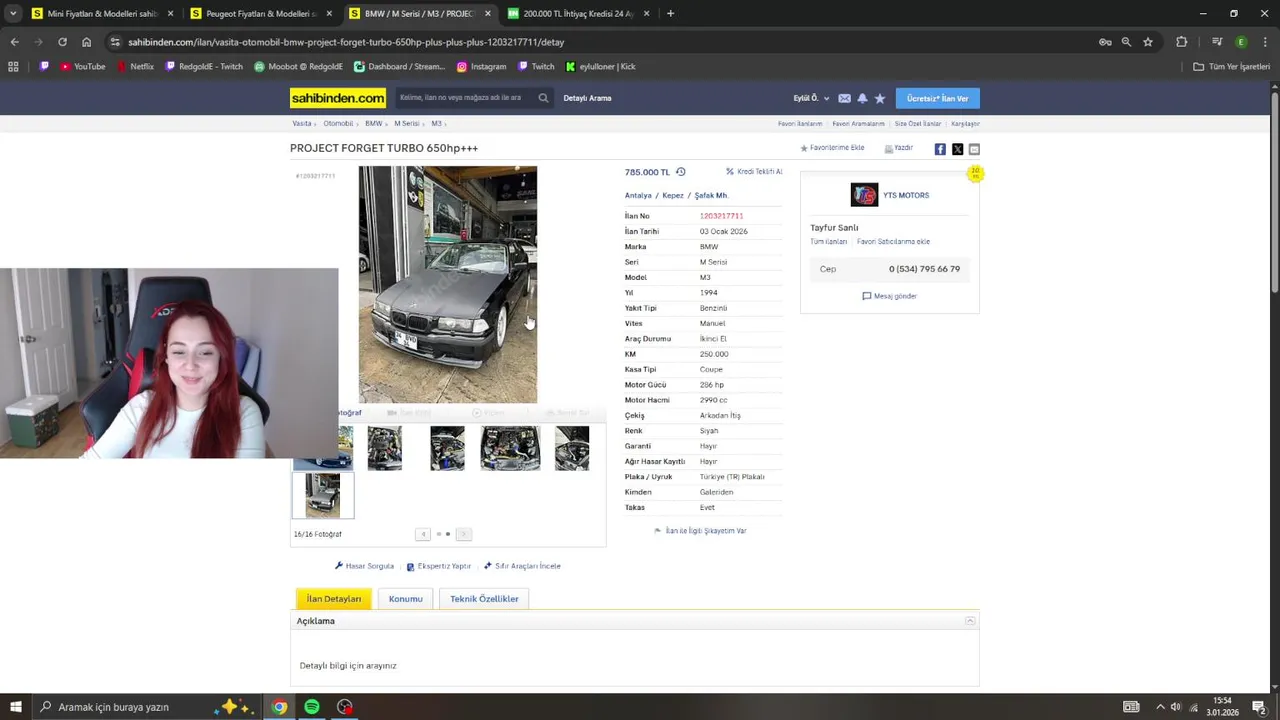Open Chrome three-dot menu
1280x720 pixels.
(x=1264, y=42)
